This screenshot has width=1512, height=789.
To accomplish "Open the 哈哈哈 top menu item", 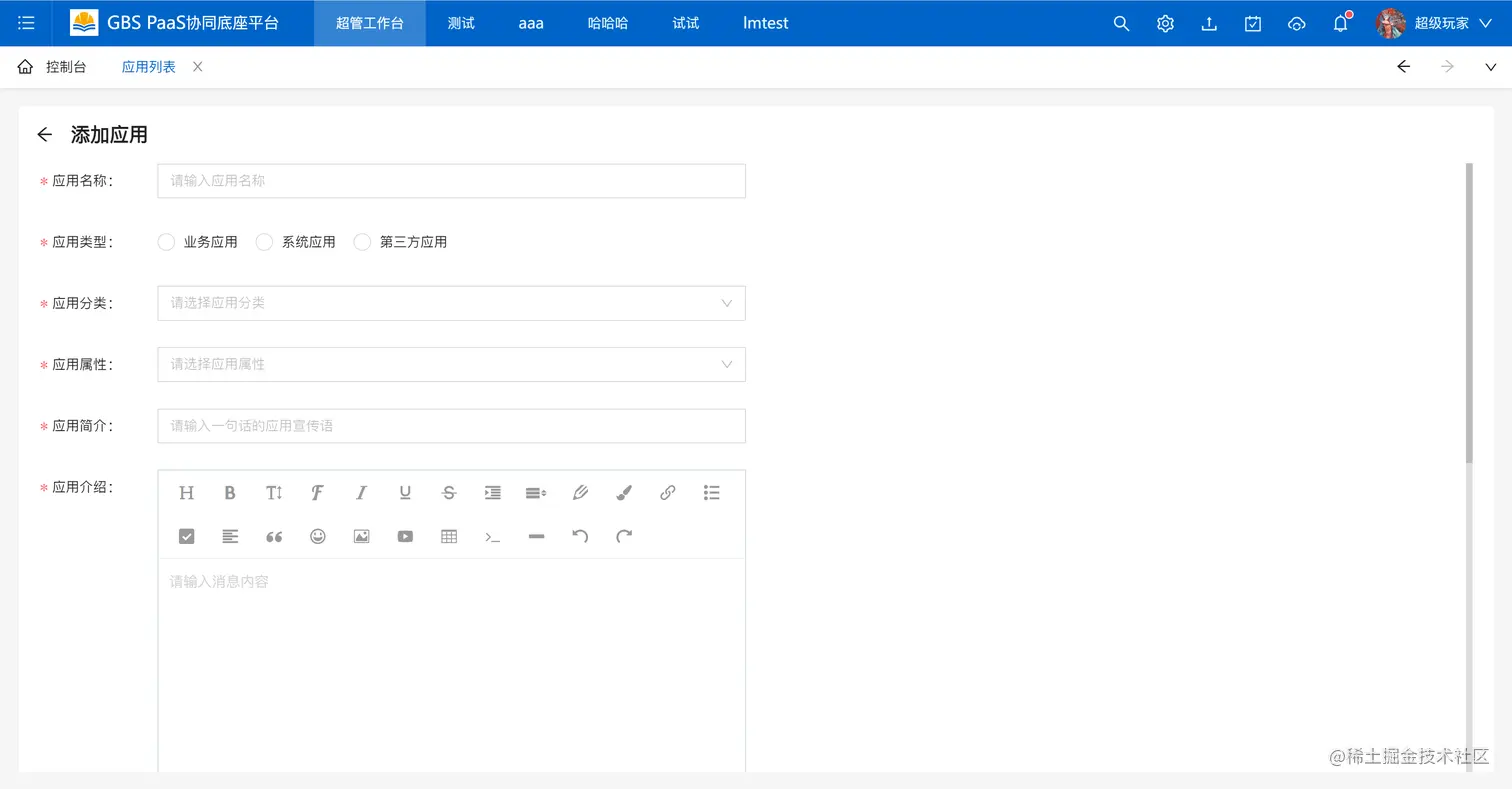I will point(608,23).
